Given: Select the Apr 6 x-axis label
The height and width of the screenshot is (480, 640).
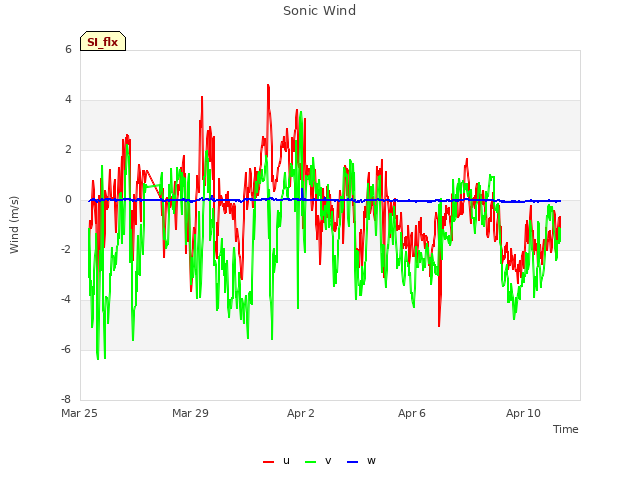Looking at the screenshot, I should coord(412,413).
